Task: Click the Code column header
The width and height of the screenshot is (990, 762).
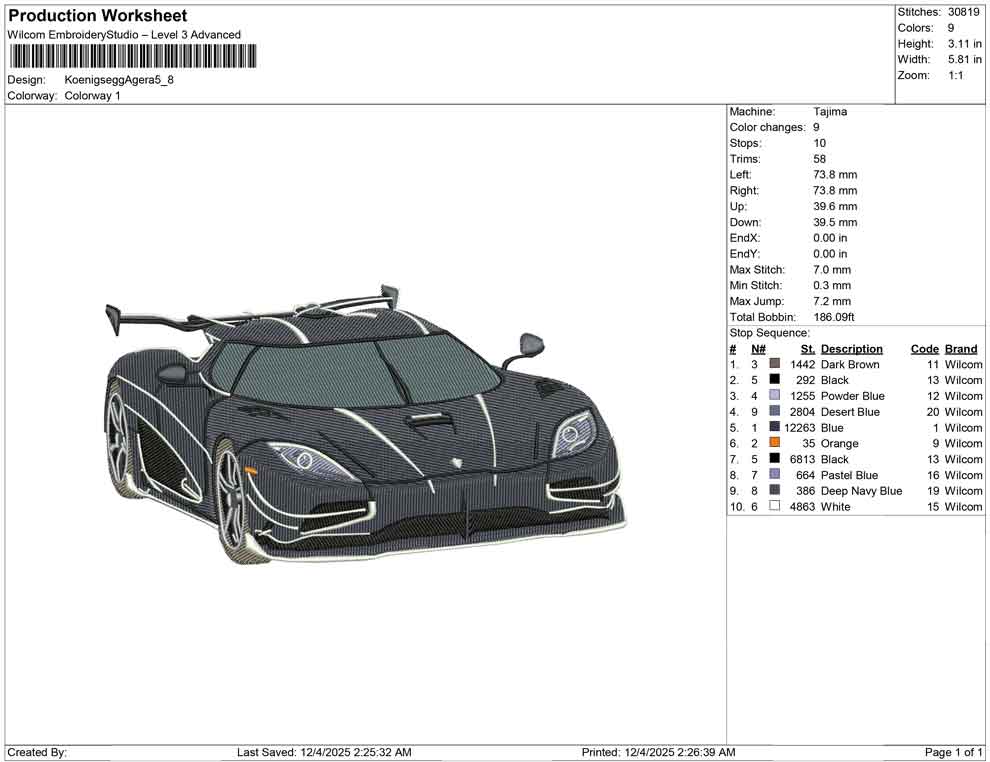Action: click(924, 348)
